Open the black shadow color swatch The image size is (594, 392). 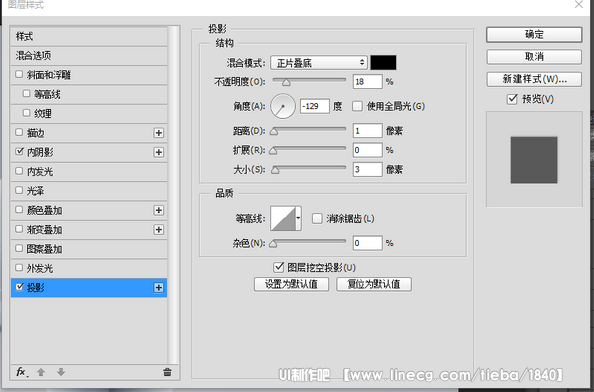(x=383, y=62)
